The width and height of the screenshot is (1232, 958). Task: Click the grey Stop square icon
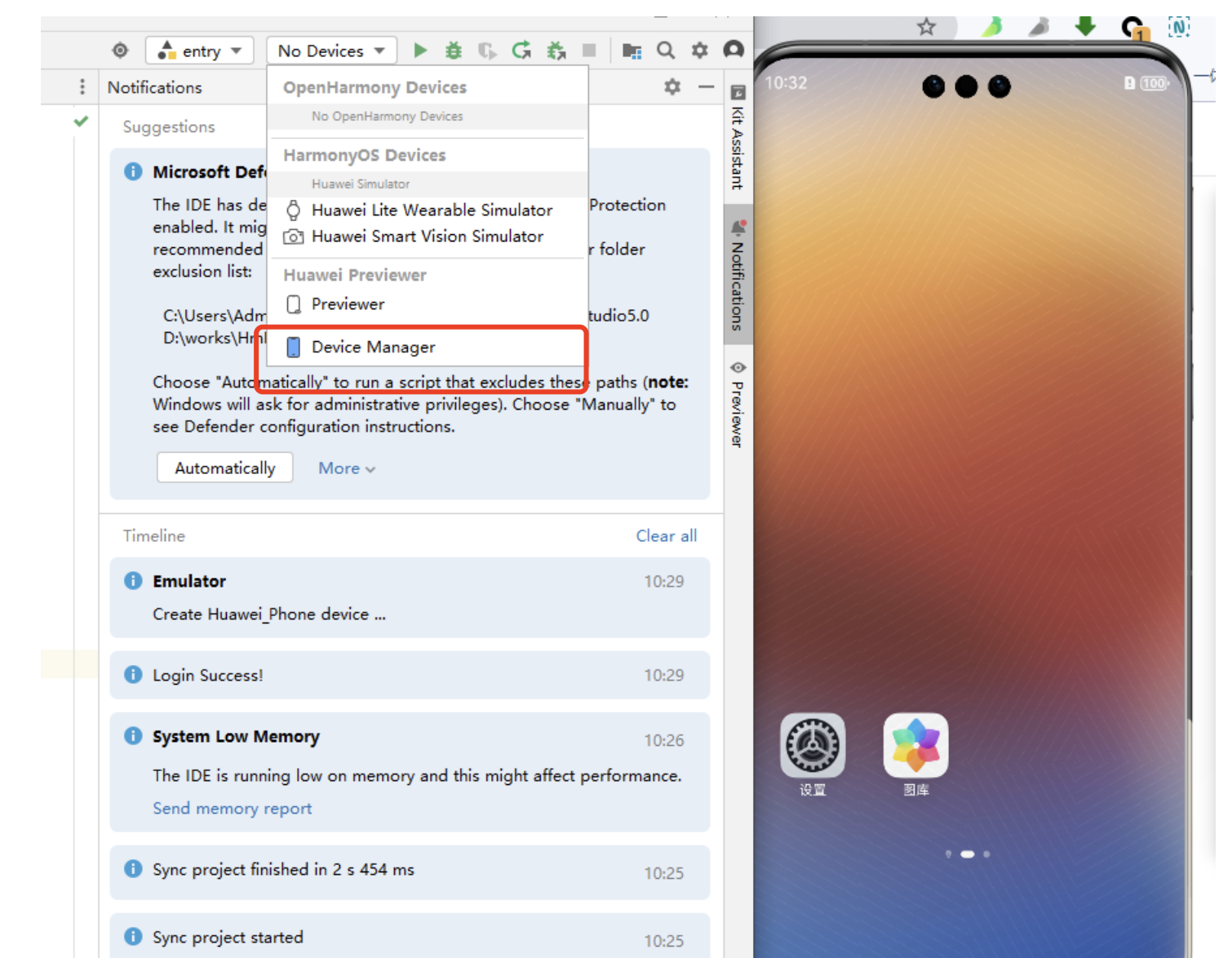click(x=589, y=51)
